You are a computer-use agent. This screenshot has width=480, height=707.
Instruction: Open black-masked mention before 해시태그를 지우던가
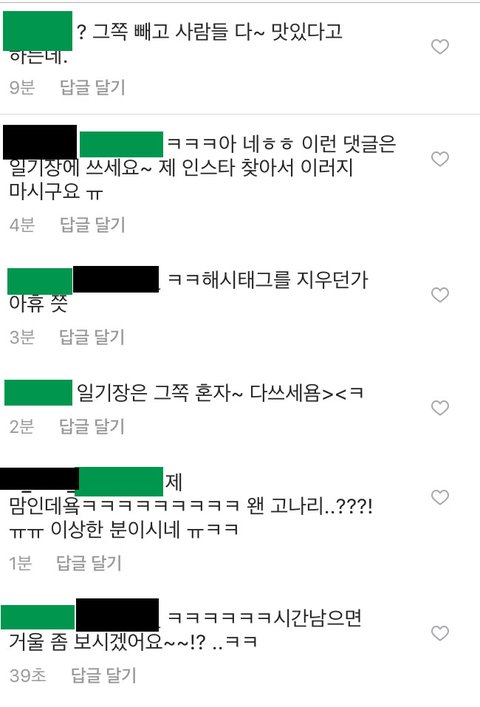point(116,279)
